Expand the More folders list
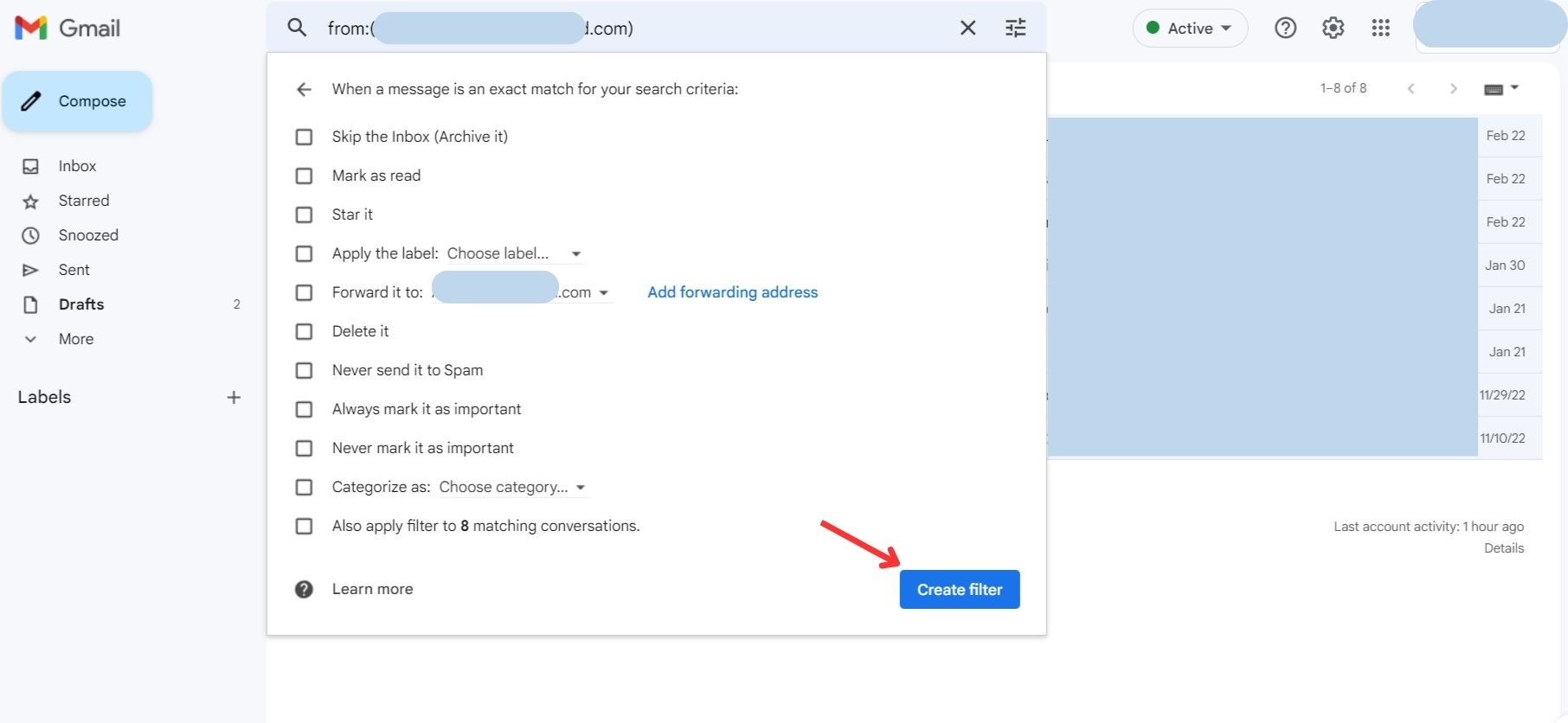This screenshot has width=1568, height=723. [75, 339]
